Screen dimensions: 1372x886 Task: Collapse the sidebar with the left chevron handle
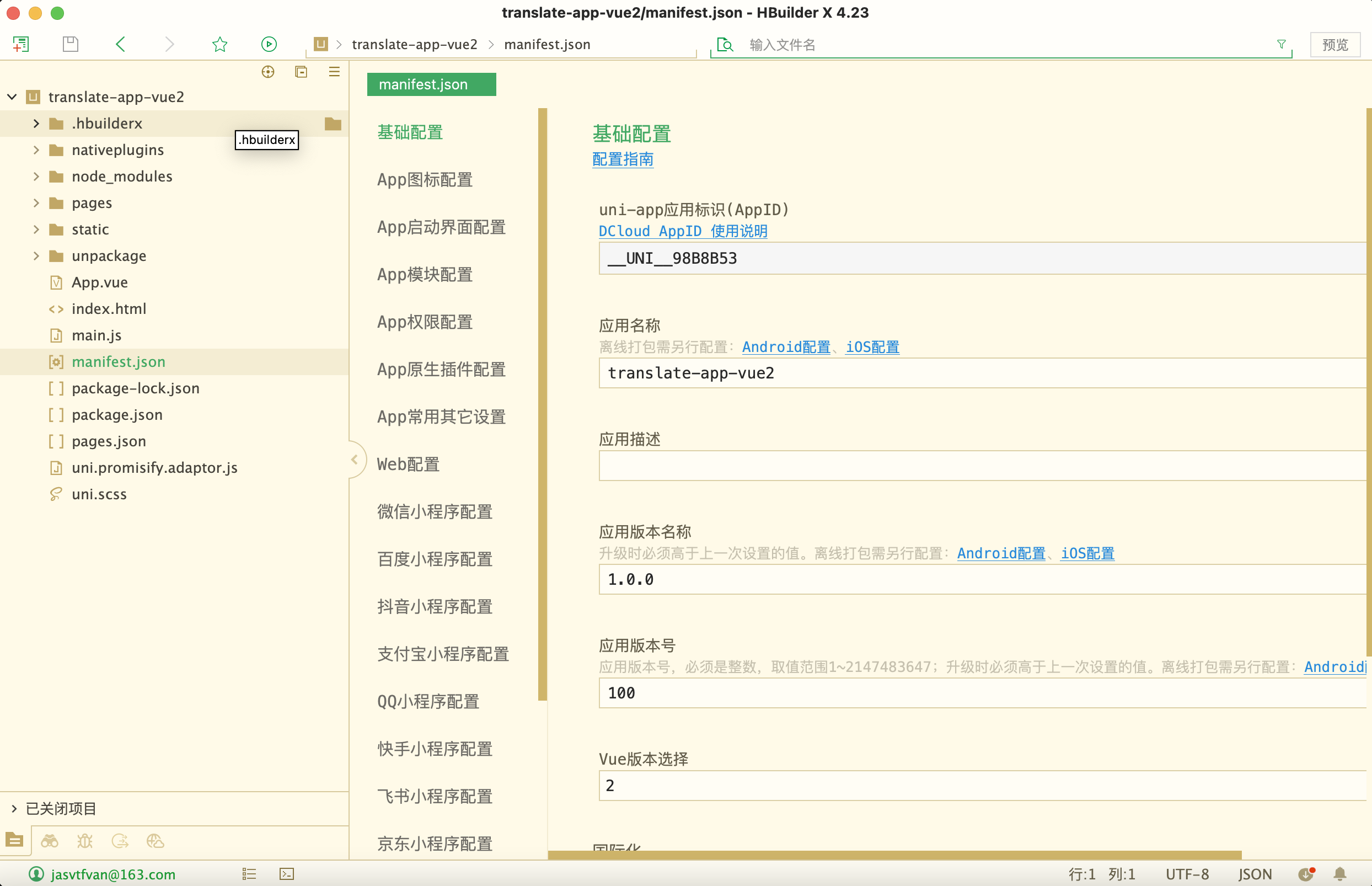coord(355,459)
